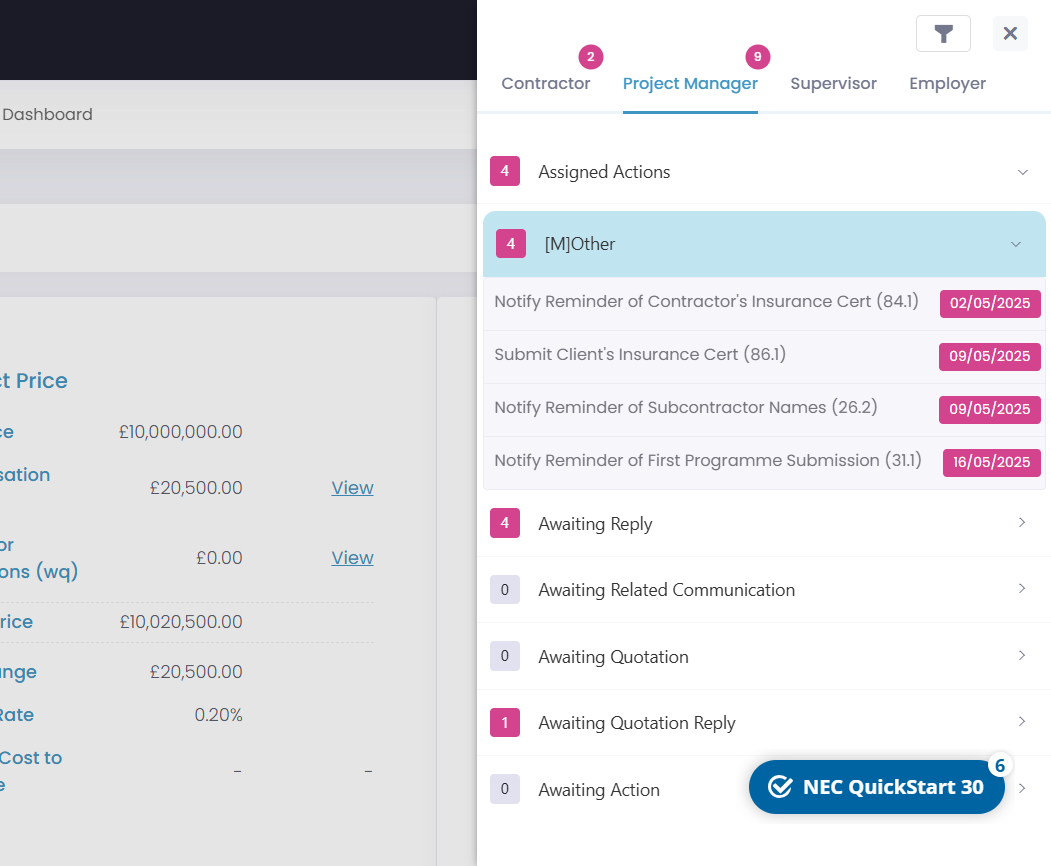Click the Assigned Actions count badge

pos(504,172)
